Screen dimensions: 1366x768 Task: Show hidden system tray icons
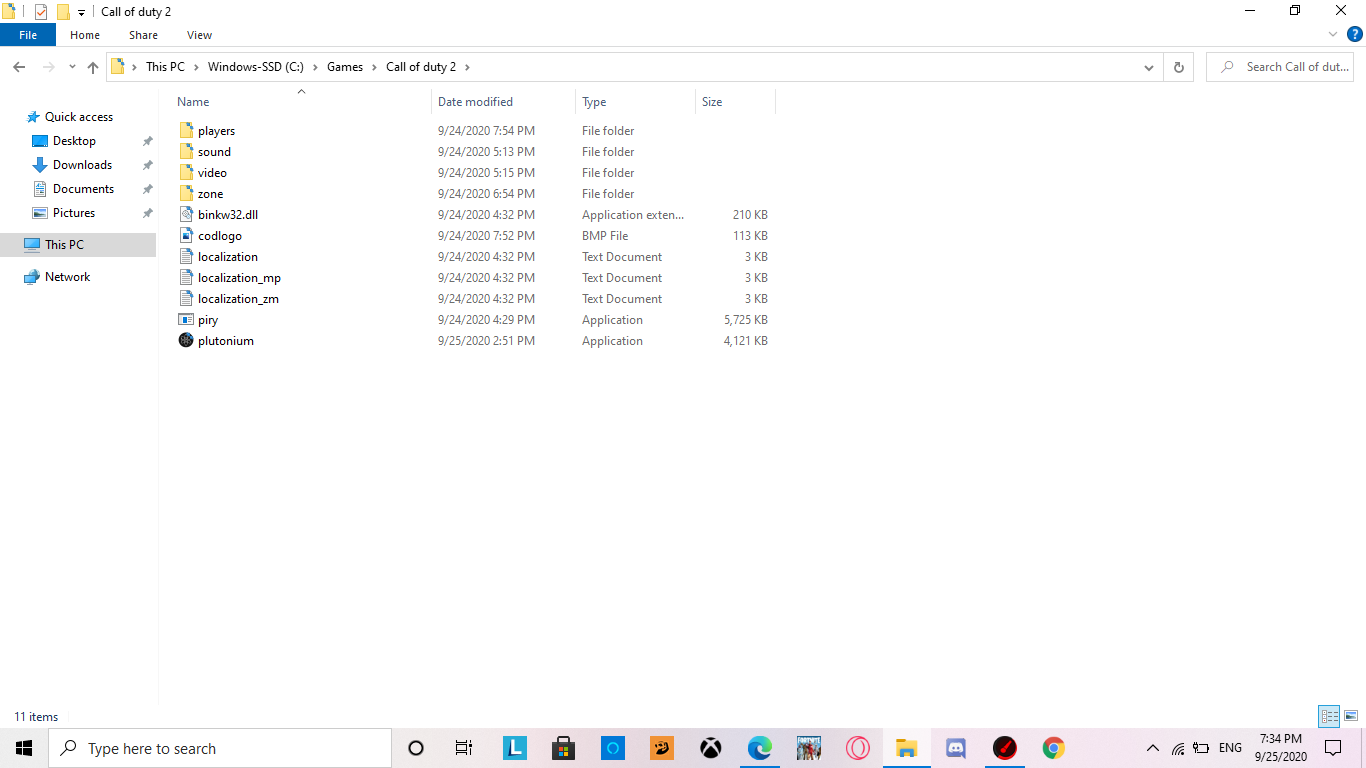click(x=1153, y=748)
